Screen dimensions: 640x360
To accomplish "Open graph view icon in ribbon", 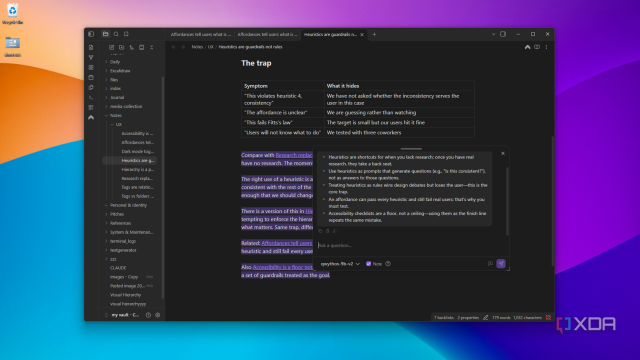I will (x=91, y=58).
